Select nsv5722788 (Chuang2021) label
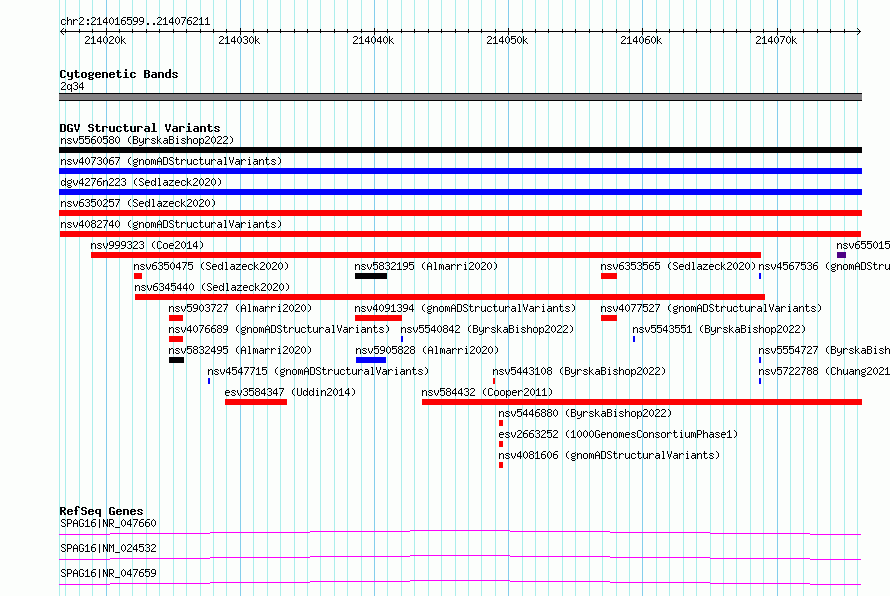The height and width of the screenshot is (596, 890). tap(824, 371)
